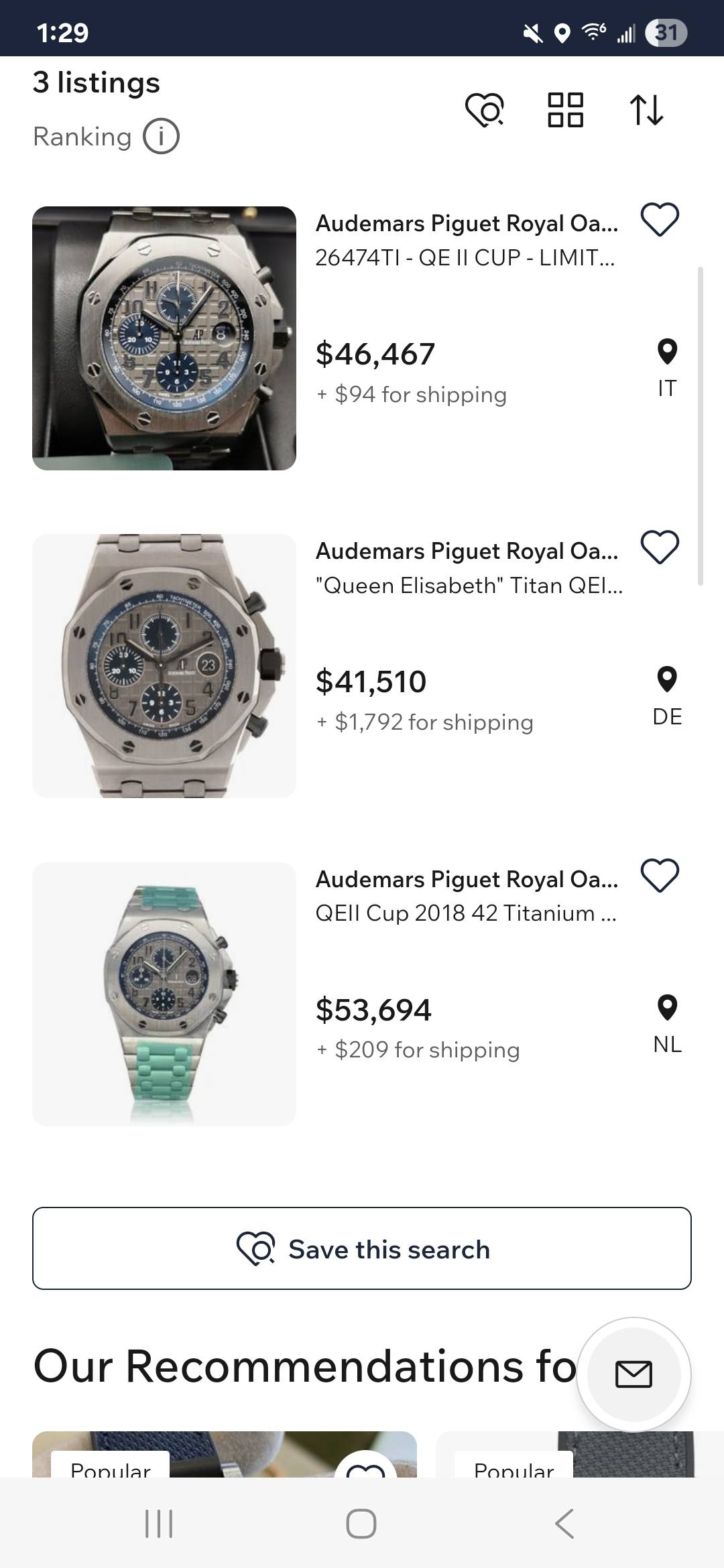Tap the NL location pin icon

coord(667,1007)
